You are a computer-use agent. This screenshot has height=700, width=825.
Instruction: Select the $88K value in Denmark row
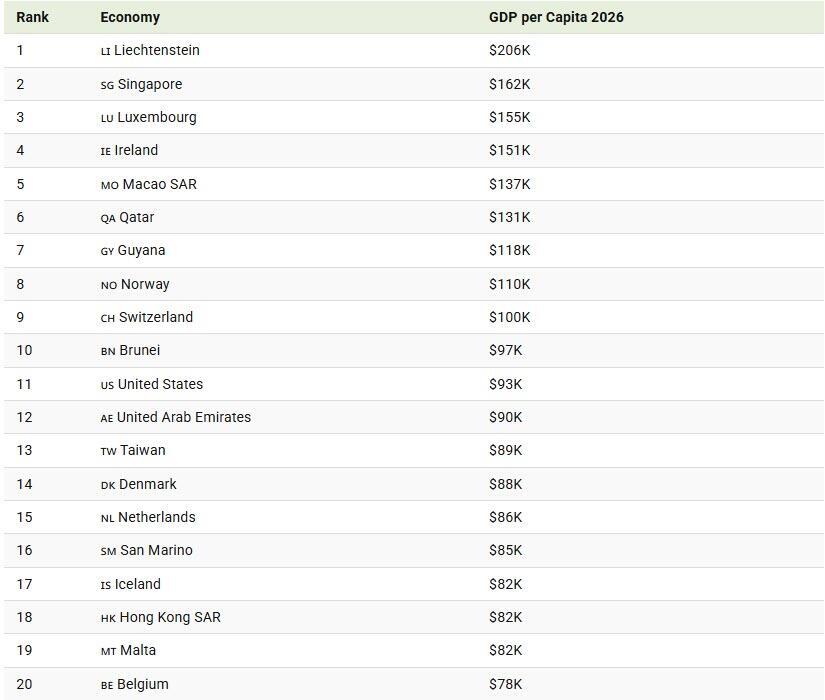click(505, 484)
